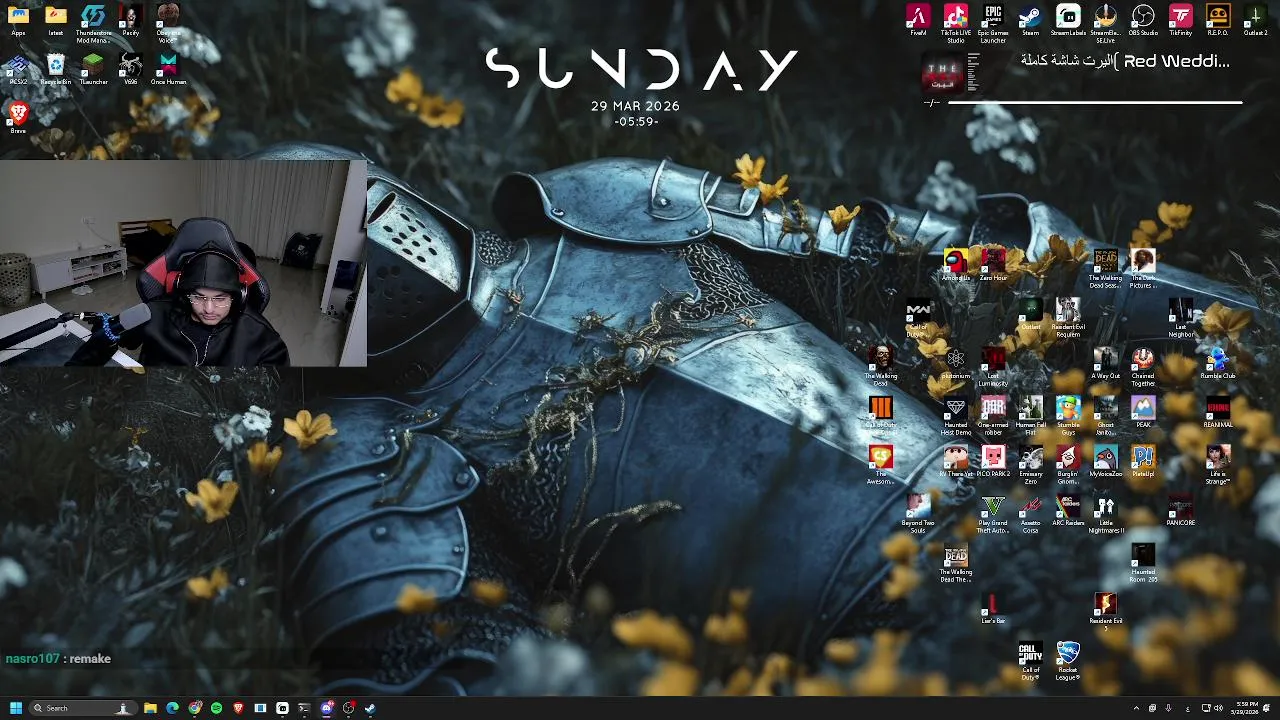Select the Assetto Corsa shortcut

(x=1030, y=514)
